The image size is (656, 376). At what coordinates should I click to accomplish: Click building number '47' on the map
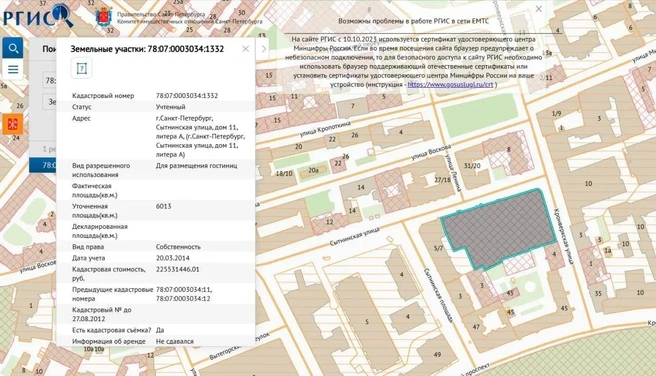point(476,327)
